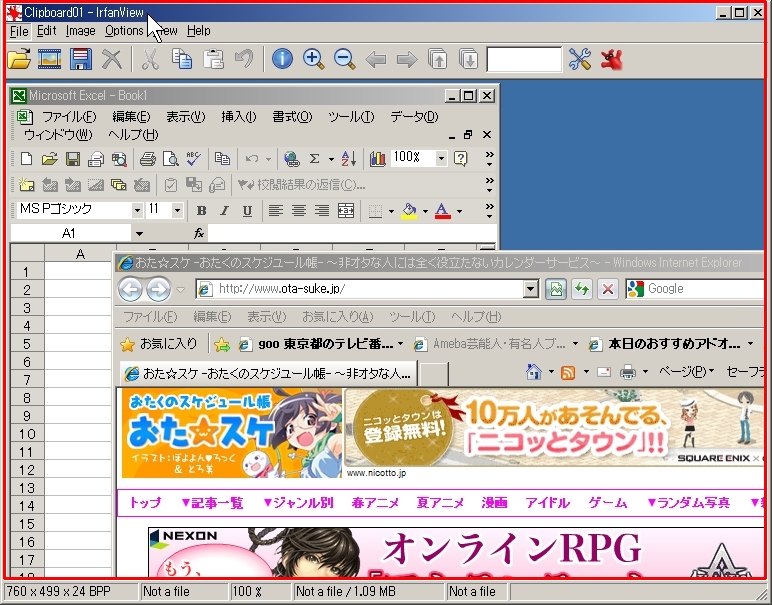
Task: Open the Excel font color dropdown arrow
Action: click(459, 211)
